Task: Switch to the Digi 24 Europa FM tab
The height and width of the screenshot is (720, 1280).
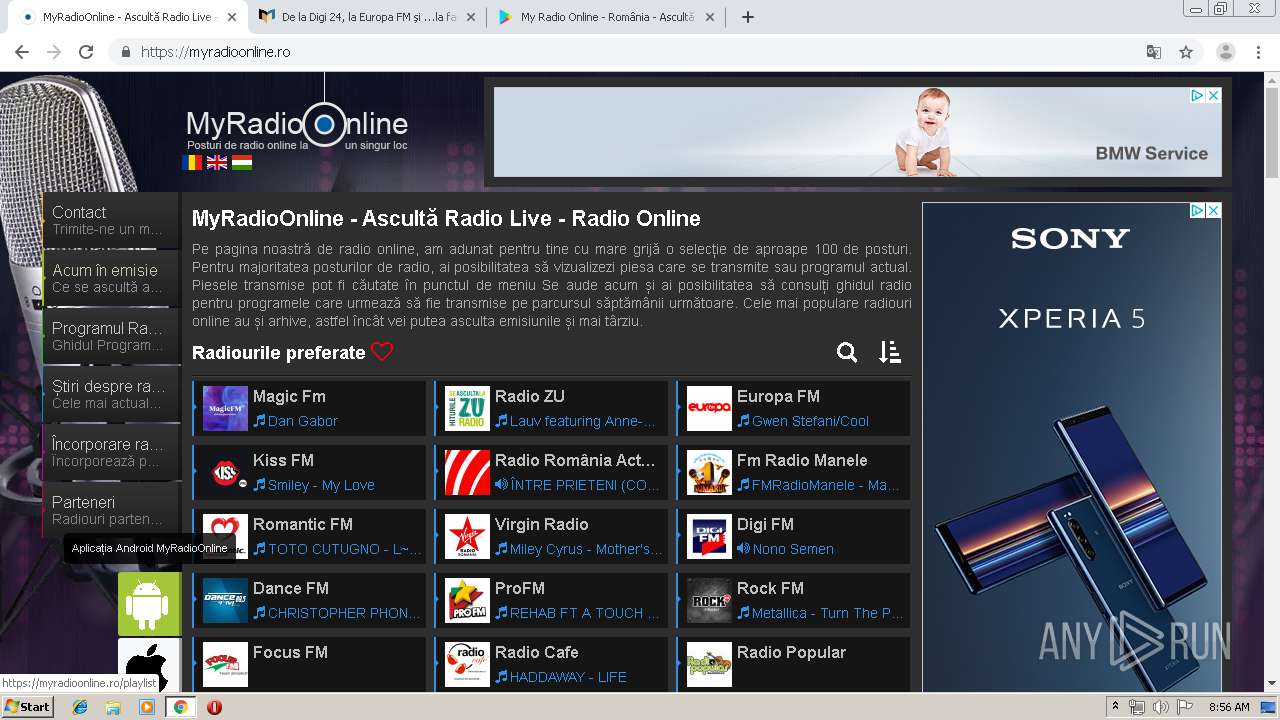Action: 366,17
